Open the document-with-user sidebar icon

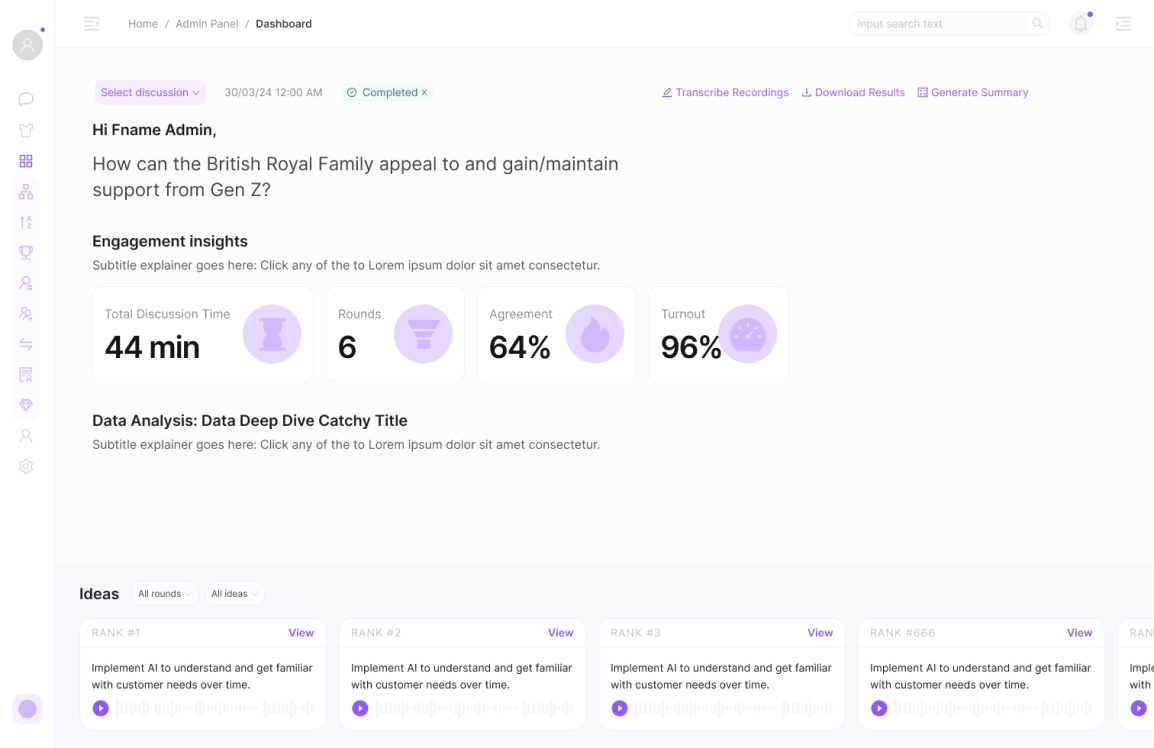point(26,375)
